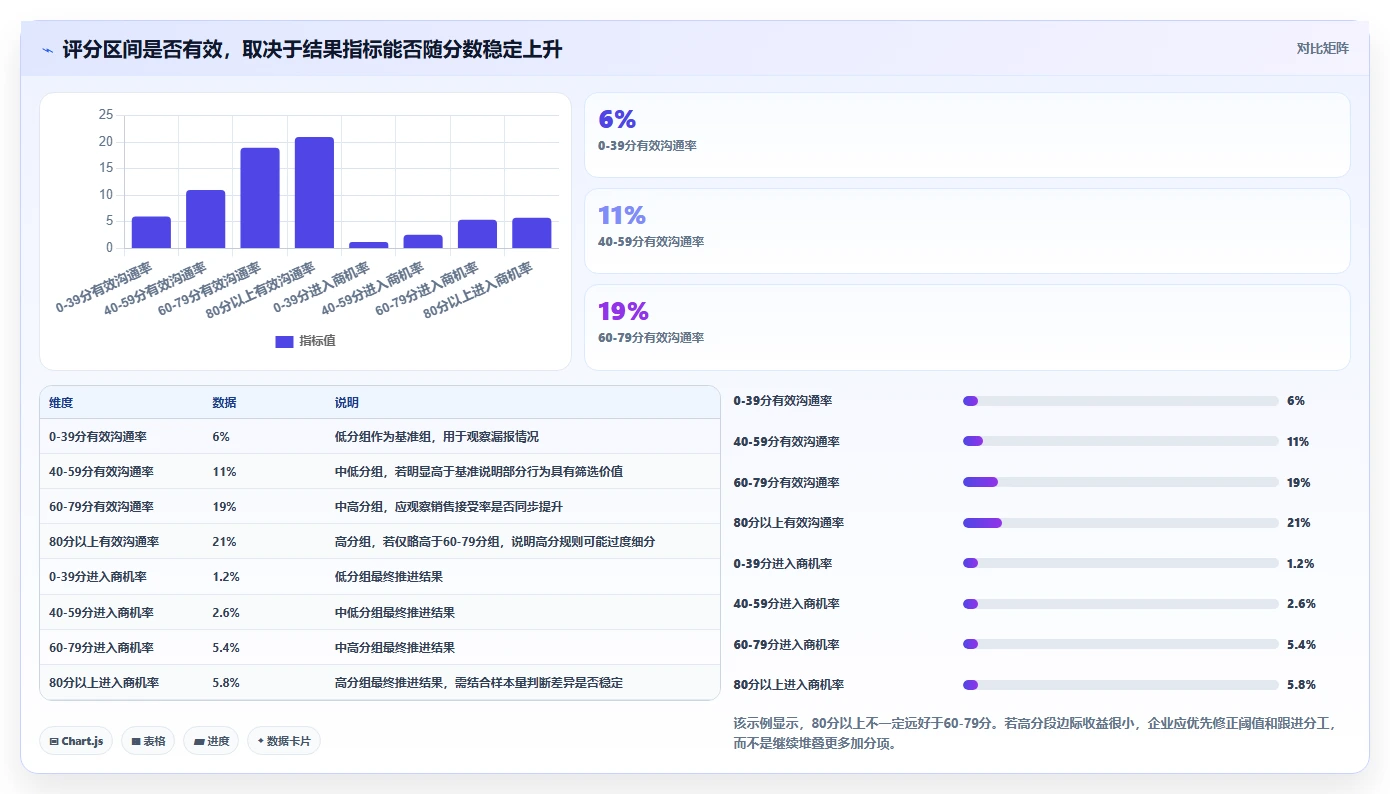
Task: Click the 21% value in table
Action: tap(225, 542)
